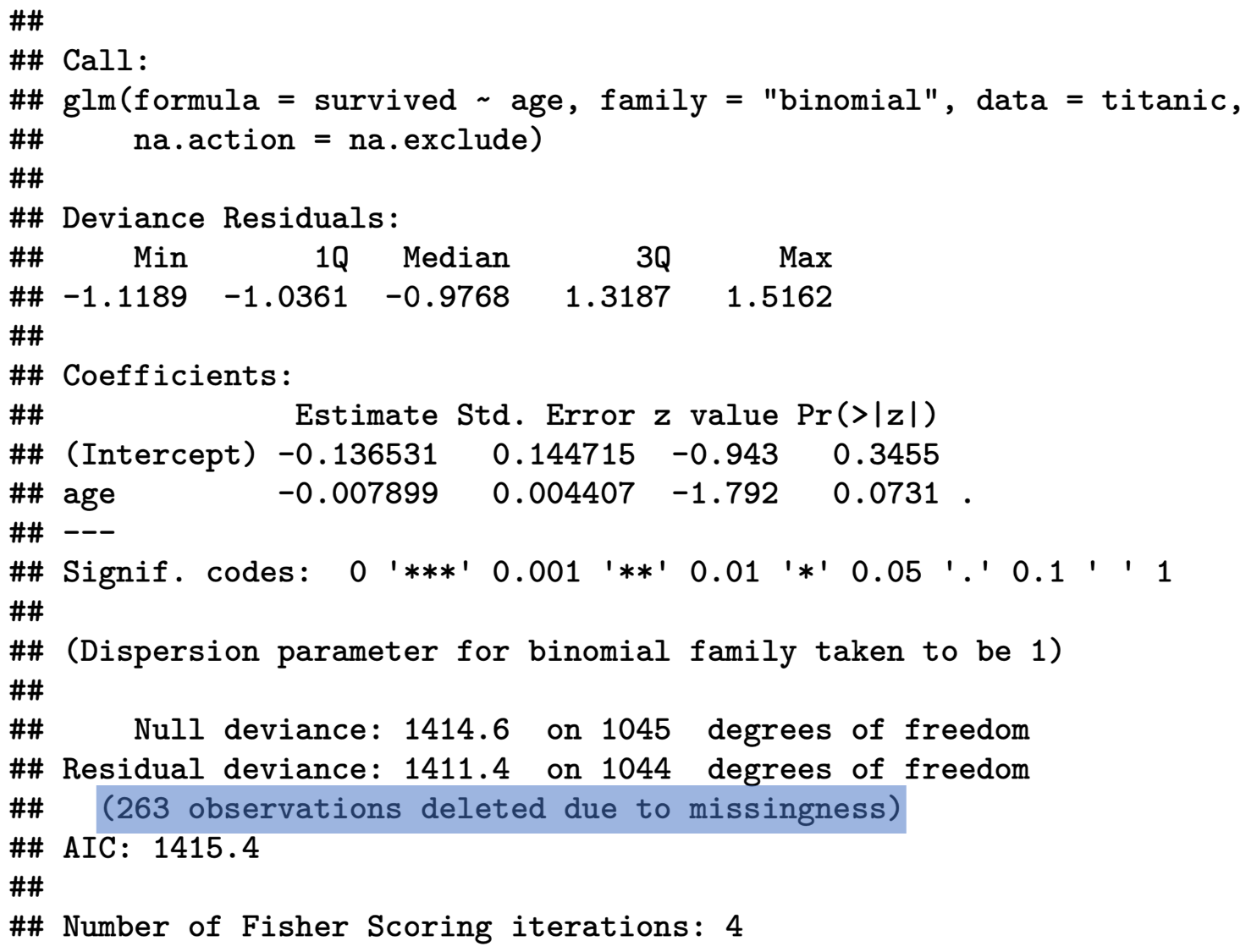Click the "AIC: 1415.4" line

161,848
